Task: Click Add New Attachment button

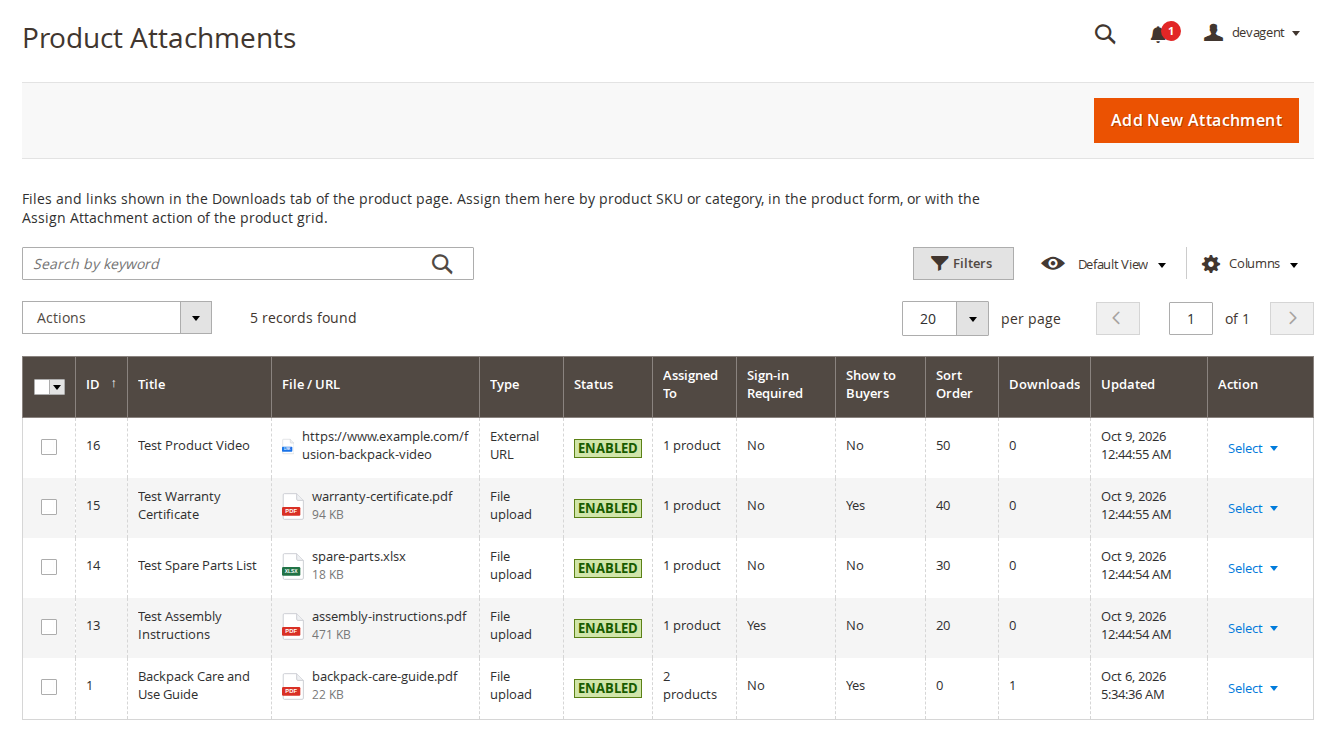Action: (x=1196, y=120)
